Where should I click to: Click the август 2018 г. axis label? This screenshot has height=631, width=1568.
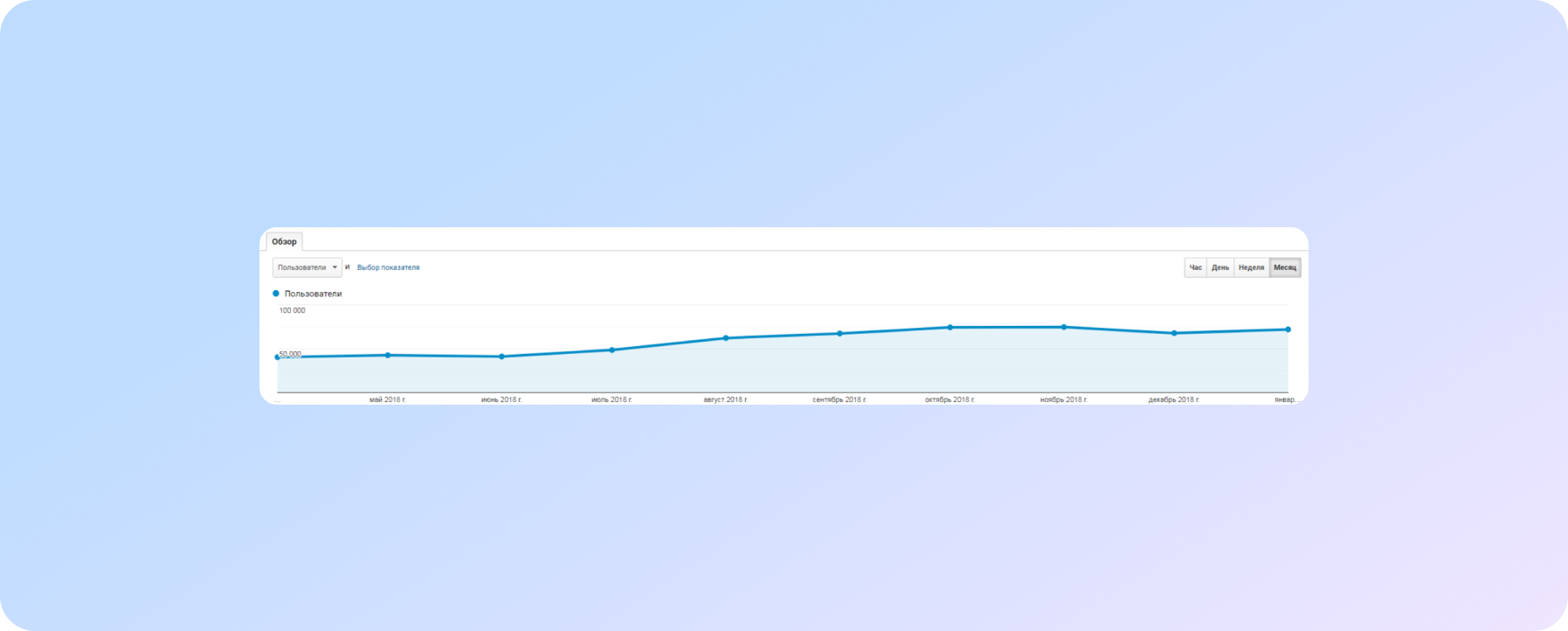(x=726, y=399)
